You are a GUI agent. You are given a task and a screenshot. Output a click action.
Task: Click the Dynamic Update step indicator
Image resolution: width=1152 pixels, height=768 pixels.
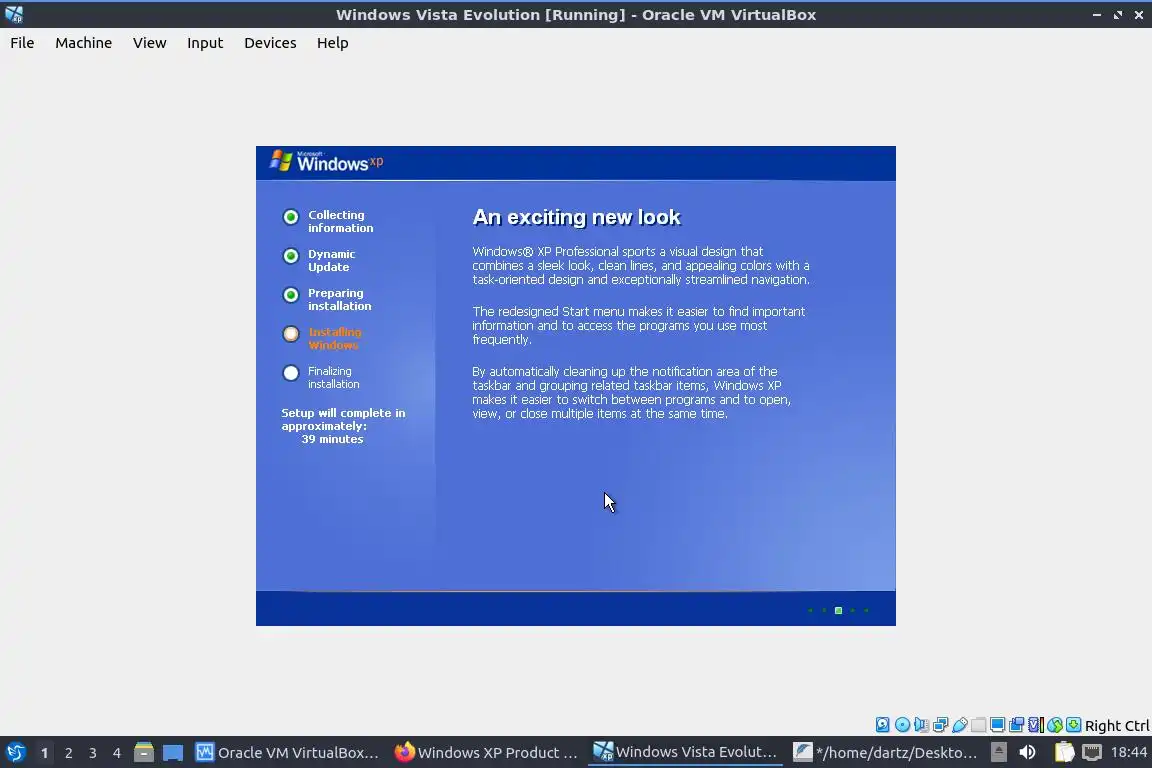(x=291, y=256)
